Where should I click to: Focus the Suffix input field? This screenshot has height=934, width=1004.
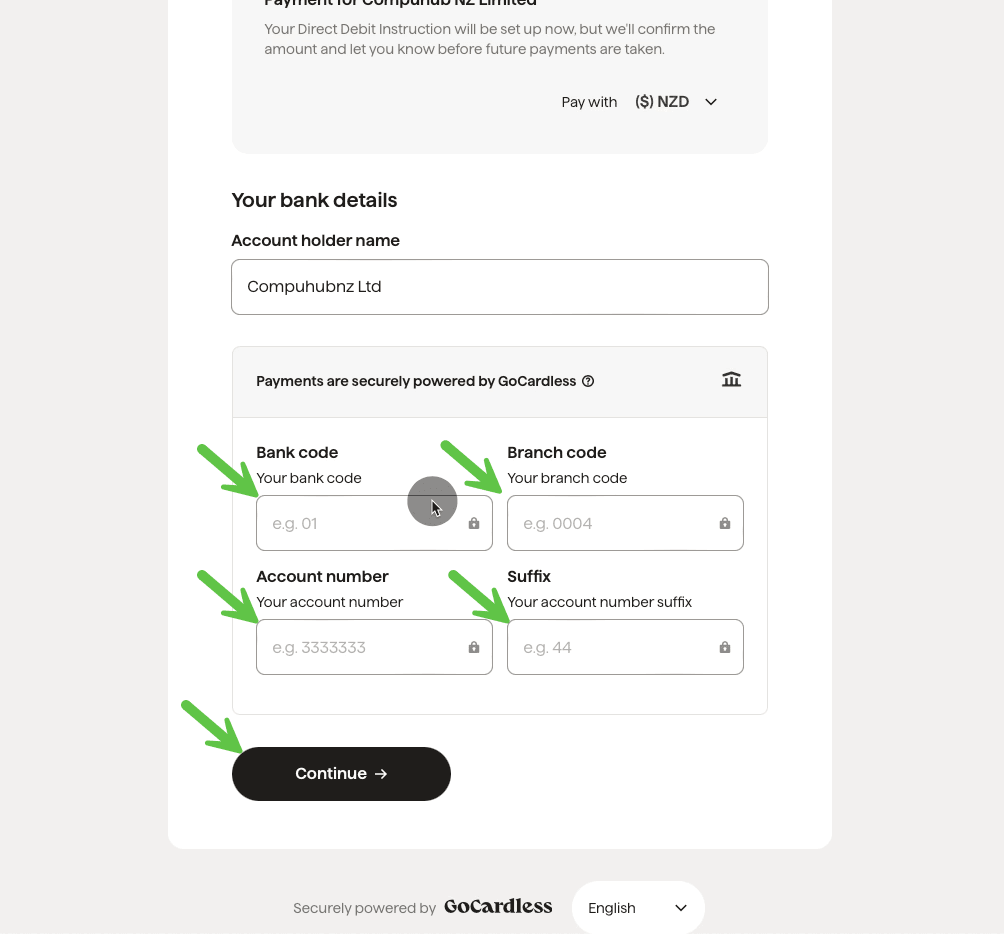tap(612, 648)
